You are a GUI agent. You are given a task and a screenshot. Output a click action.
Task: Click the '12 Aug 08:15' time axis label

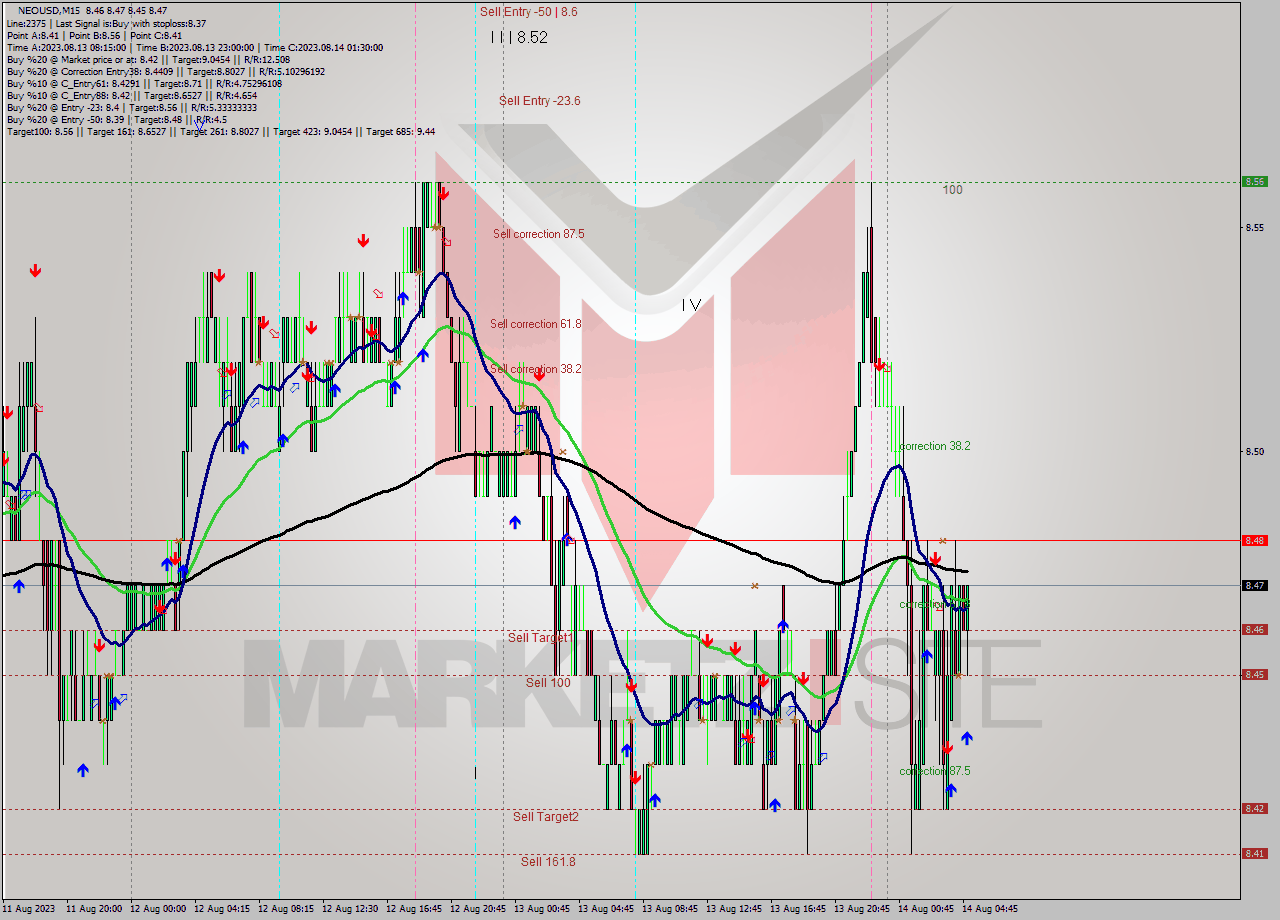tap(286, 909)
